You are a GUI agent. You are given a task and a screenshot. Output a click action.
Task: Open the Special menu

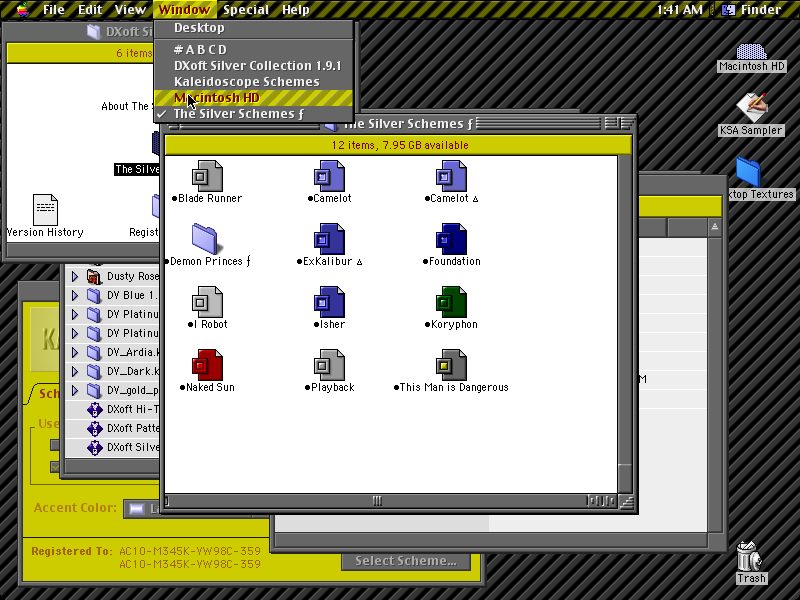pos(245,10)
